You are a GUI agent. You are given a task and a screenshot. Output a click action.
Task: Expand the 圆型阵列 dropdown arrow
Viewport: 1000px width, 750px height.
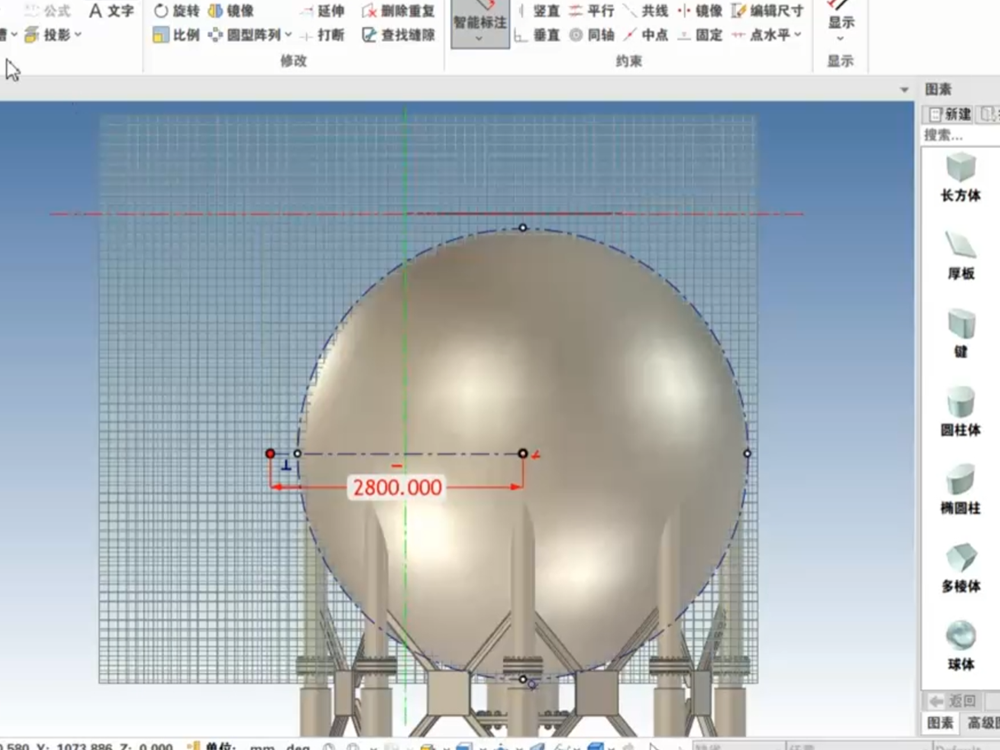(x=288, y=35)
